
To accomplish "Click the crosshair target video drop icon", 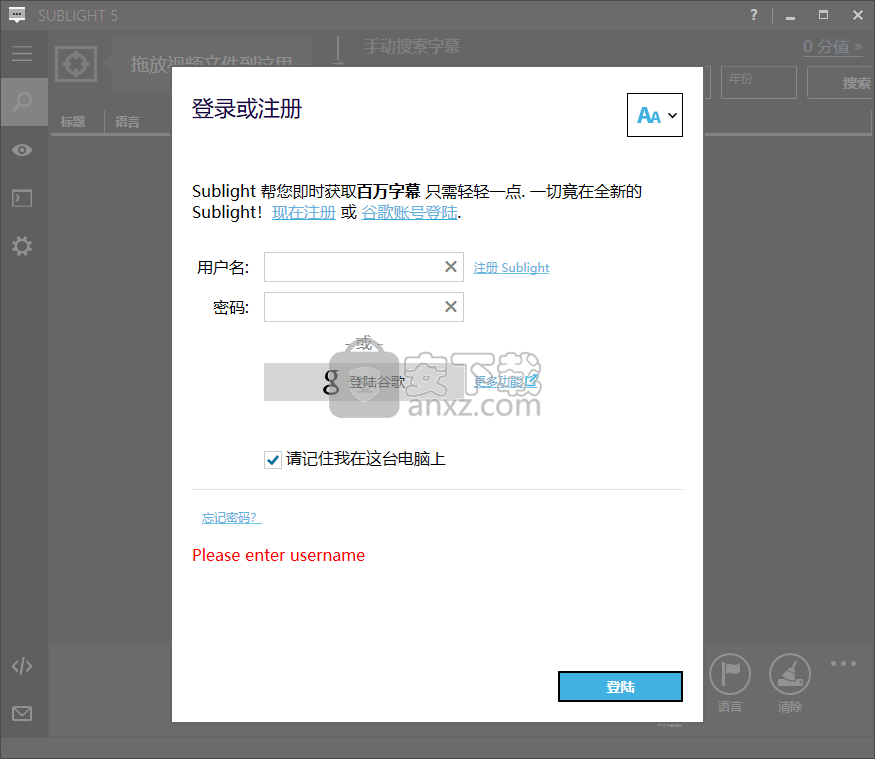I will pos(76,64).
